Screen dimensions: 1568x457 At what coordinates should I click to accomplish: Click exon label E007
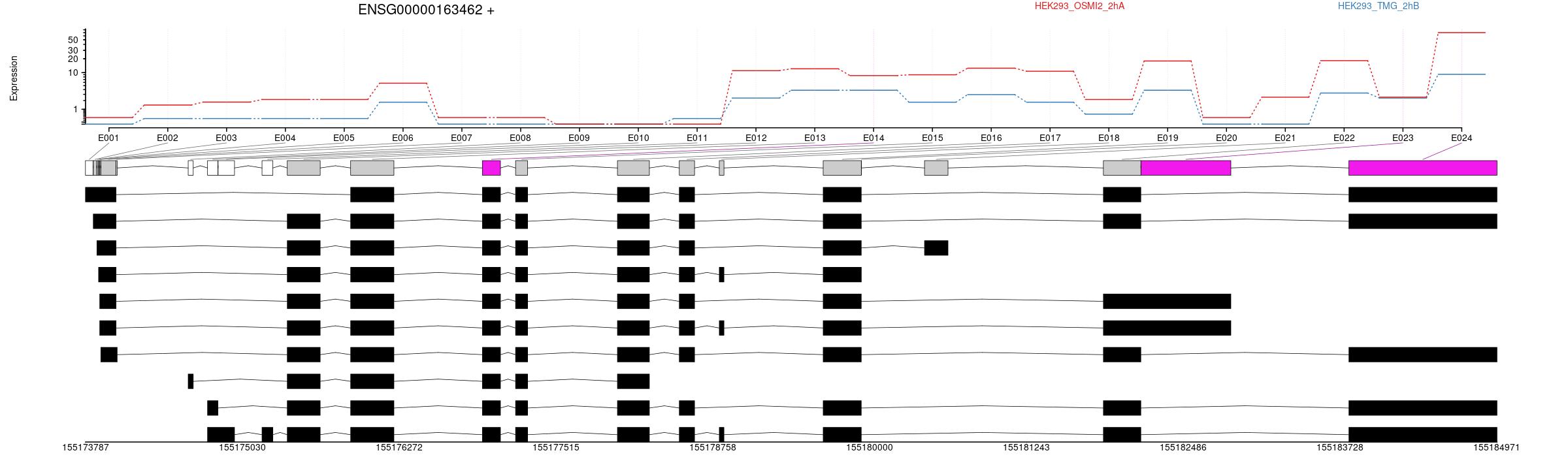pyautogui.click(x=461, y=138)
